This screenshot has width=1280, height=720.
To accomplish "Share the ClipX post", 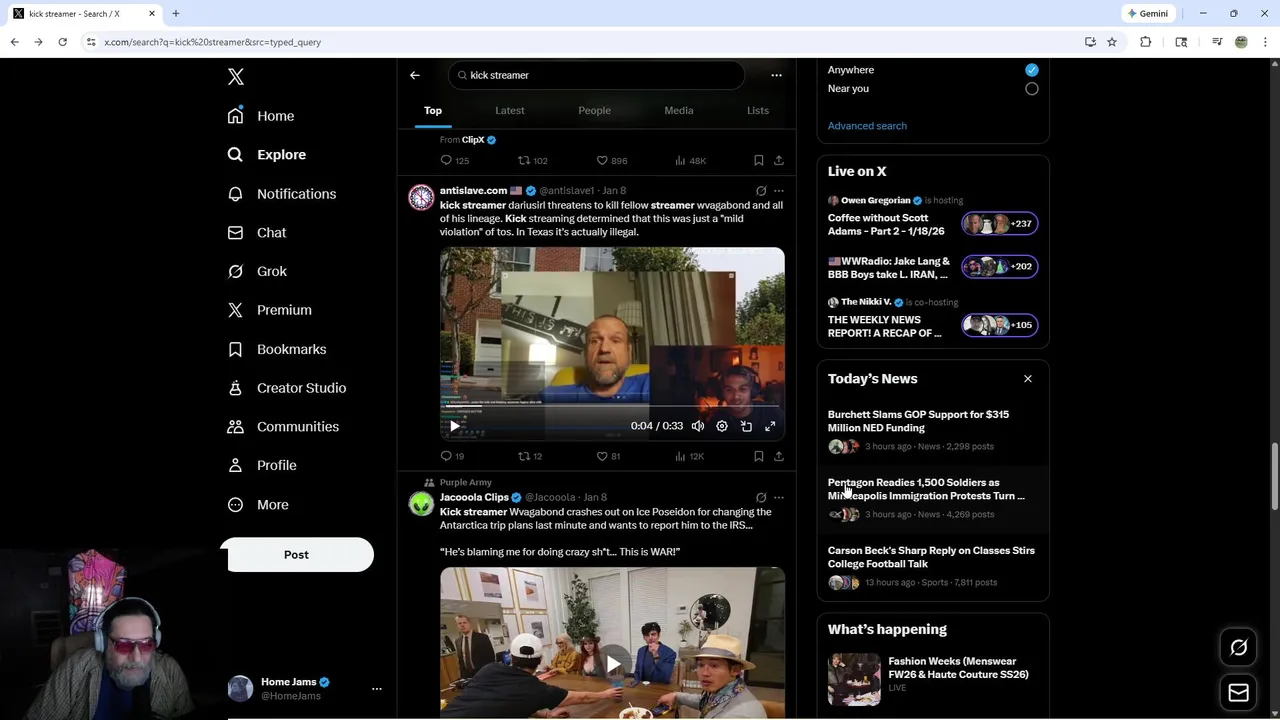I will 778,160.
